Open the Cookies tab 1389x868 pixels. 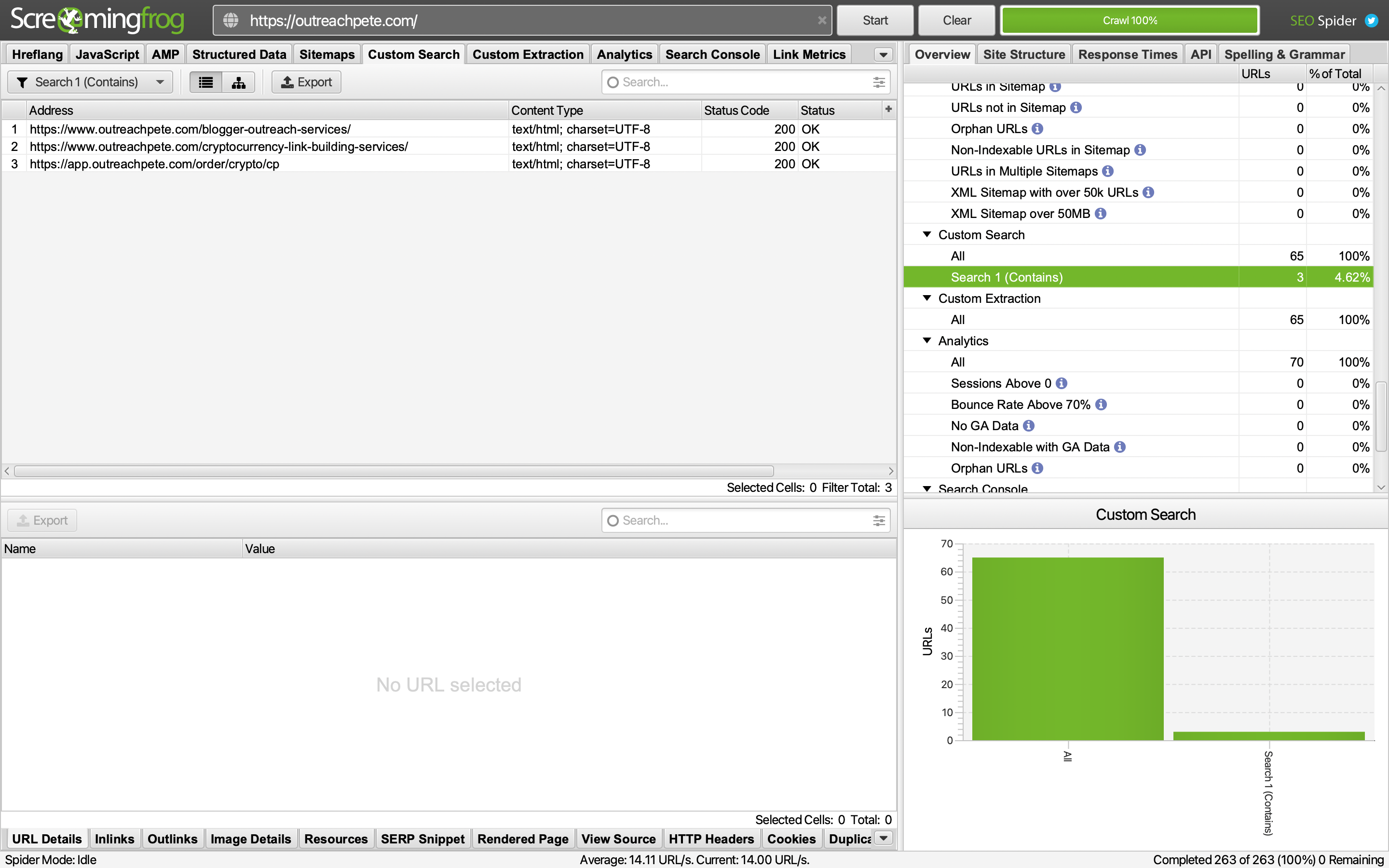[x=791, y=839]
